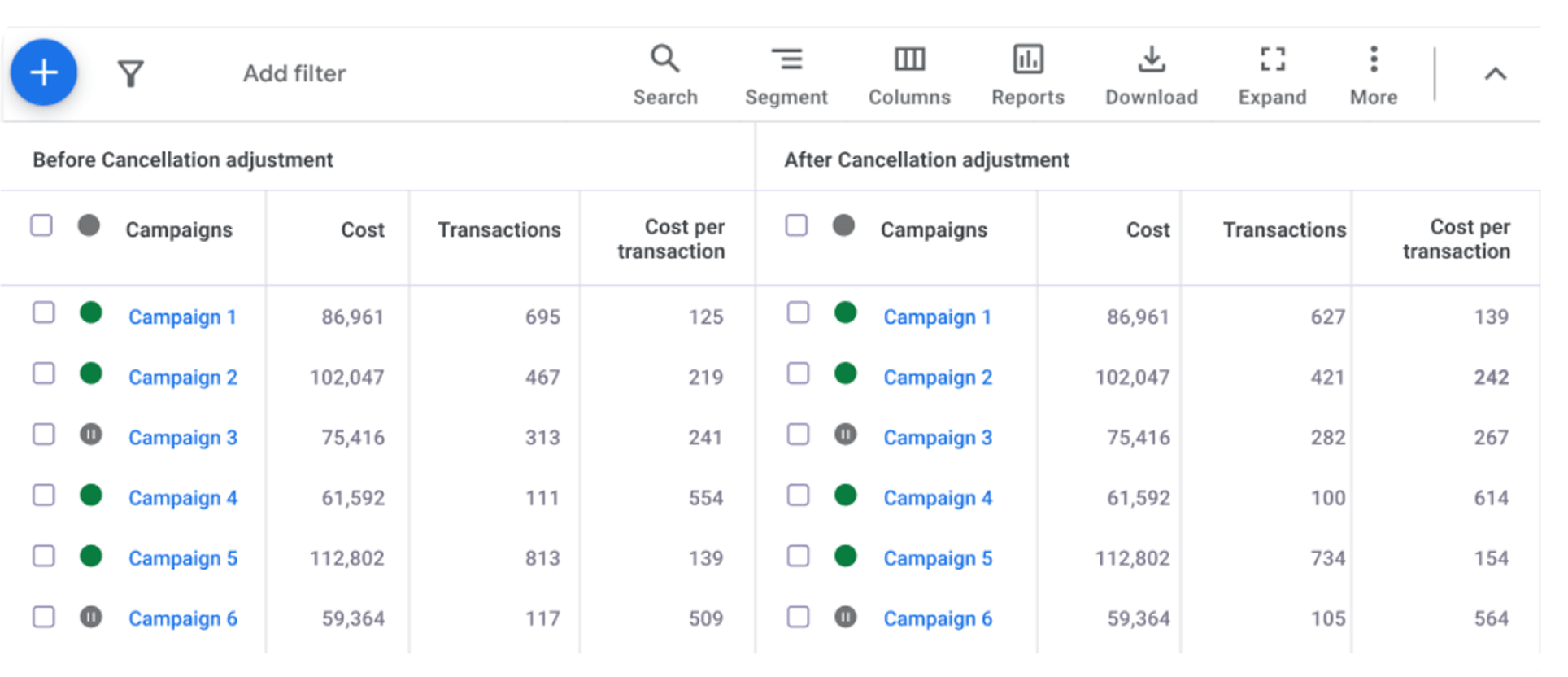Check the box for Campaign 1 in Before table
The image size is (1568, 677).
tap(44, 312)
